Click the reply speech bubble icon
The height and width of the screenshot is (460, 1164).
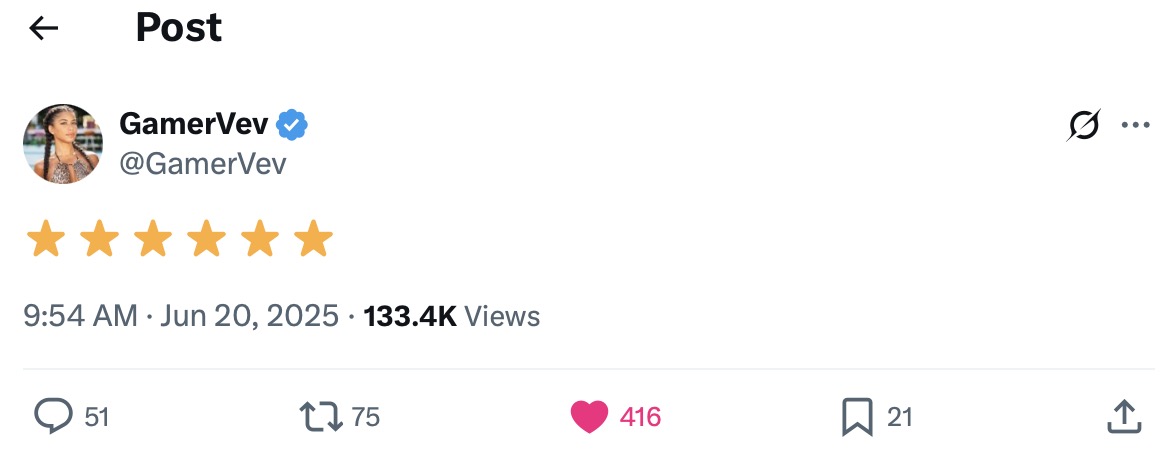(52, 416)
